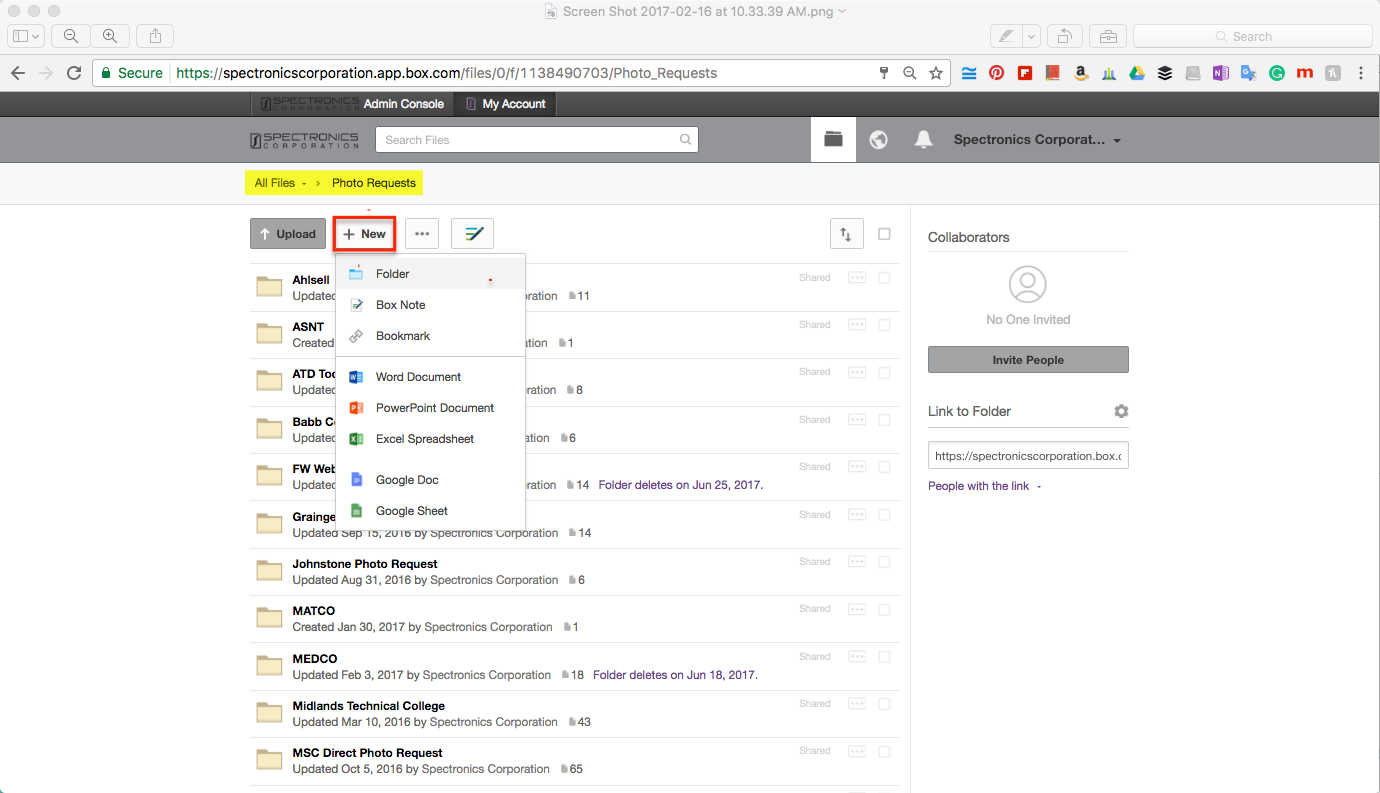This screenshot has height=793, width=1380.
Task: Click the sort arrows icon
Action: coord(846,234)
